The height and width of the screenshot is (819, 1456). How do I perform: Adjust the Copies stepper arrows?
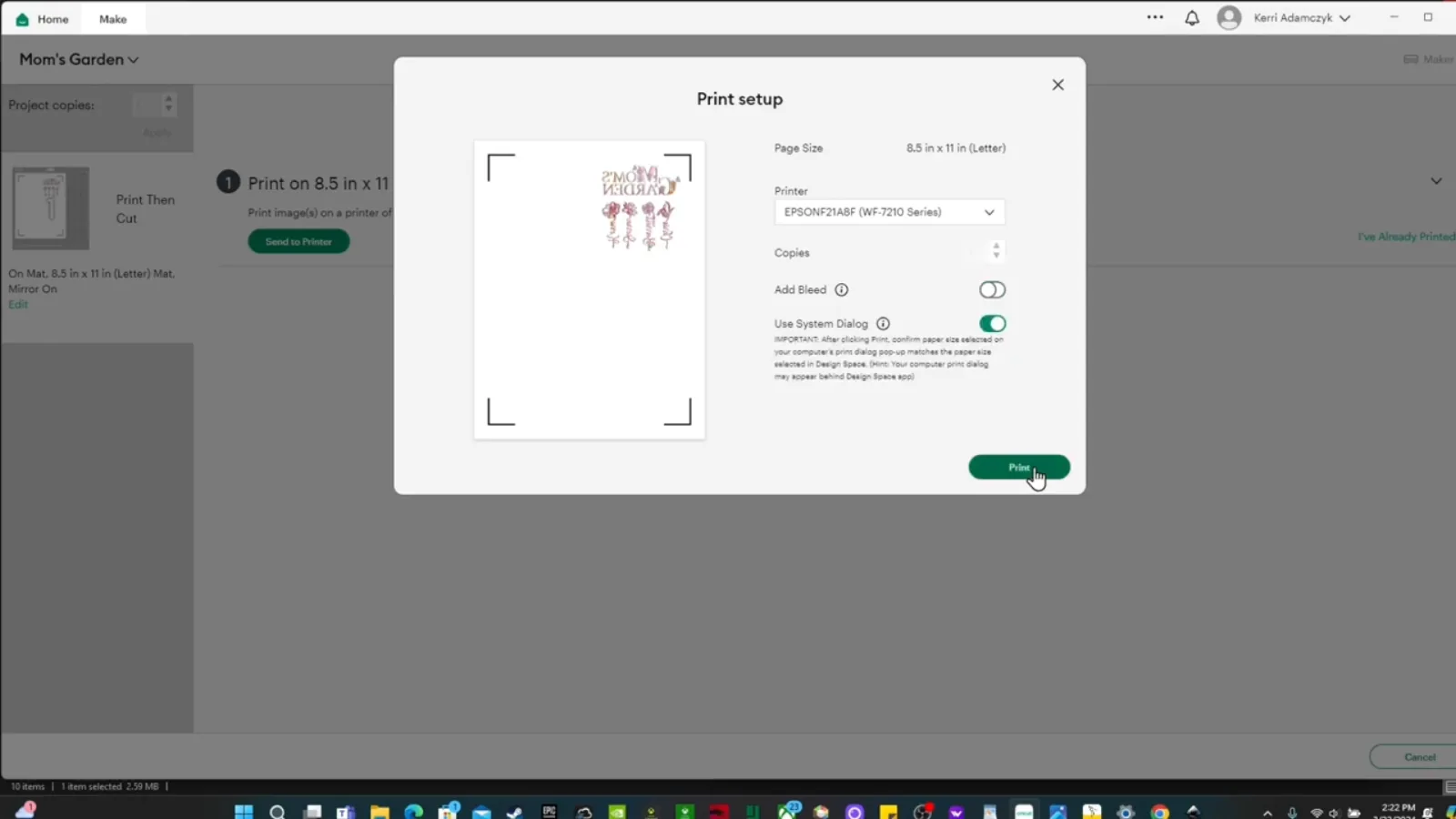(x=996, y=250)
